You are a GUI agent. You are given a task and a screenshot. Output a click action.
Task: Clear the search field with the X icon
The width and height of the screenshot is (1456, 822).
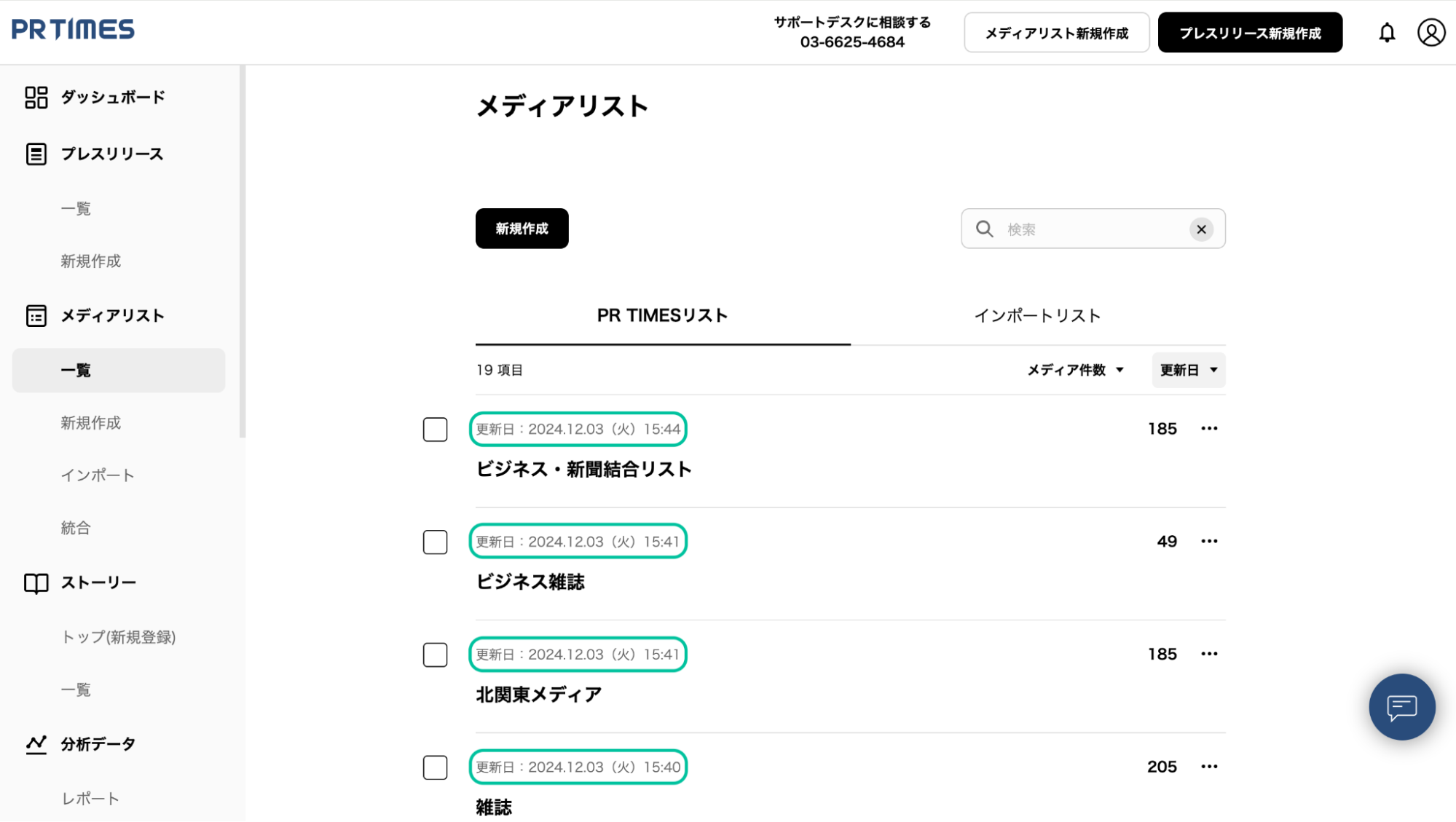[x=1201, y=229]
